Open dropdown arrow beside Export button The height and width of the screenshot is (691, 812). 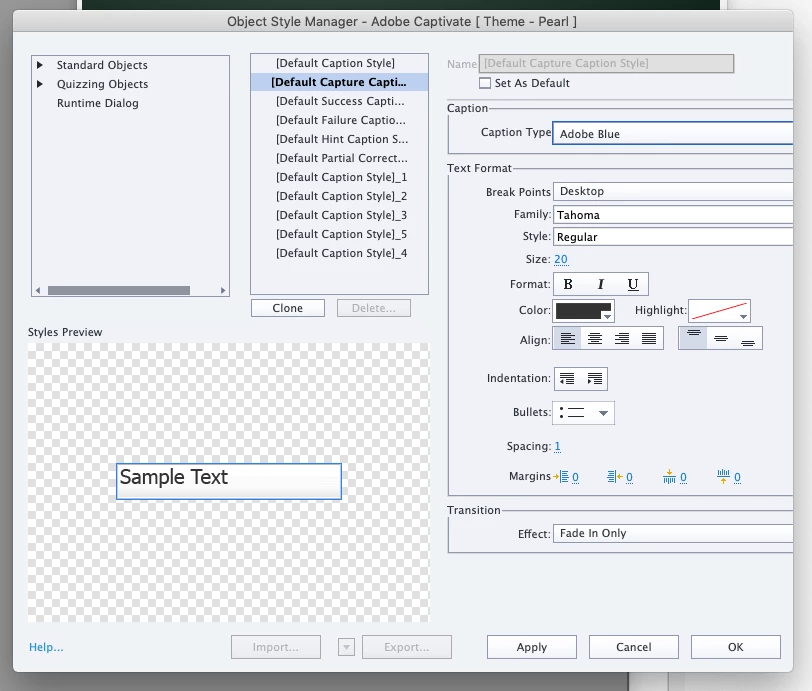coord(346,647)
